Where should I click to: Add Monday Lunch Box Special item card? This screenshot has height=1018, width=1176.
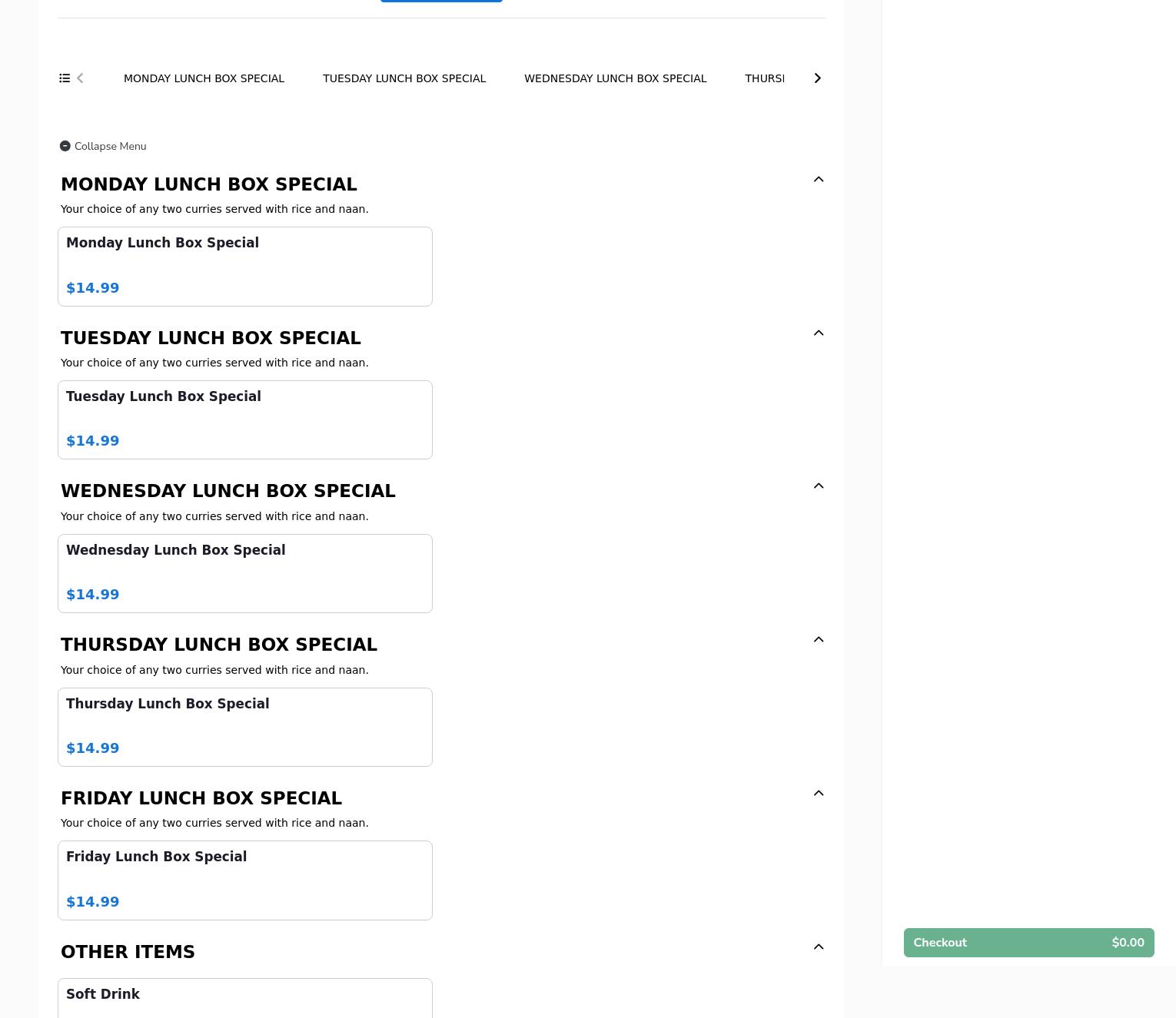244,267
